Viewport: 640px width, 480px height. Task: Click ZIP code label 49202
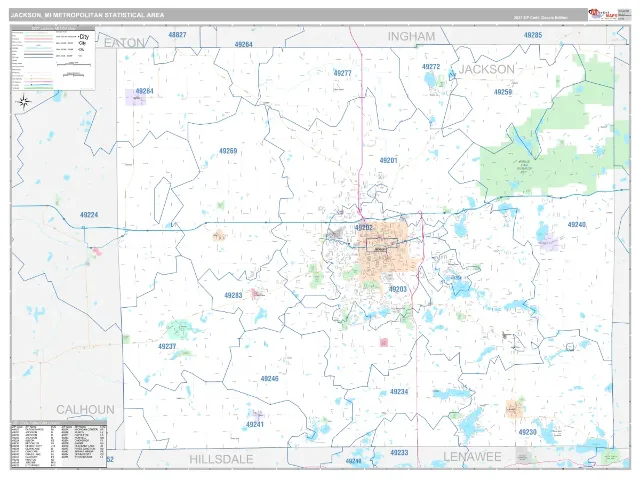tap(364, 228)
